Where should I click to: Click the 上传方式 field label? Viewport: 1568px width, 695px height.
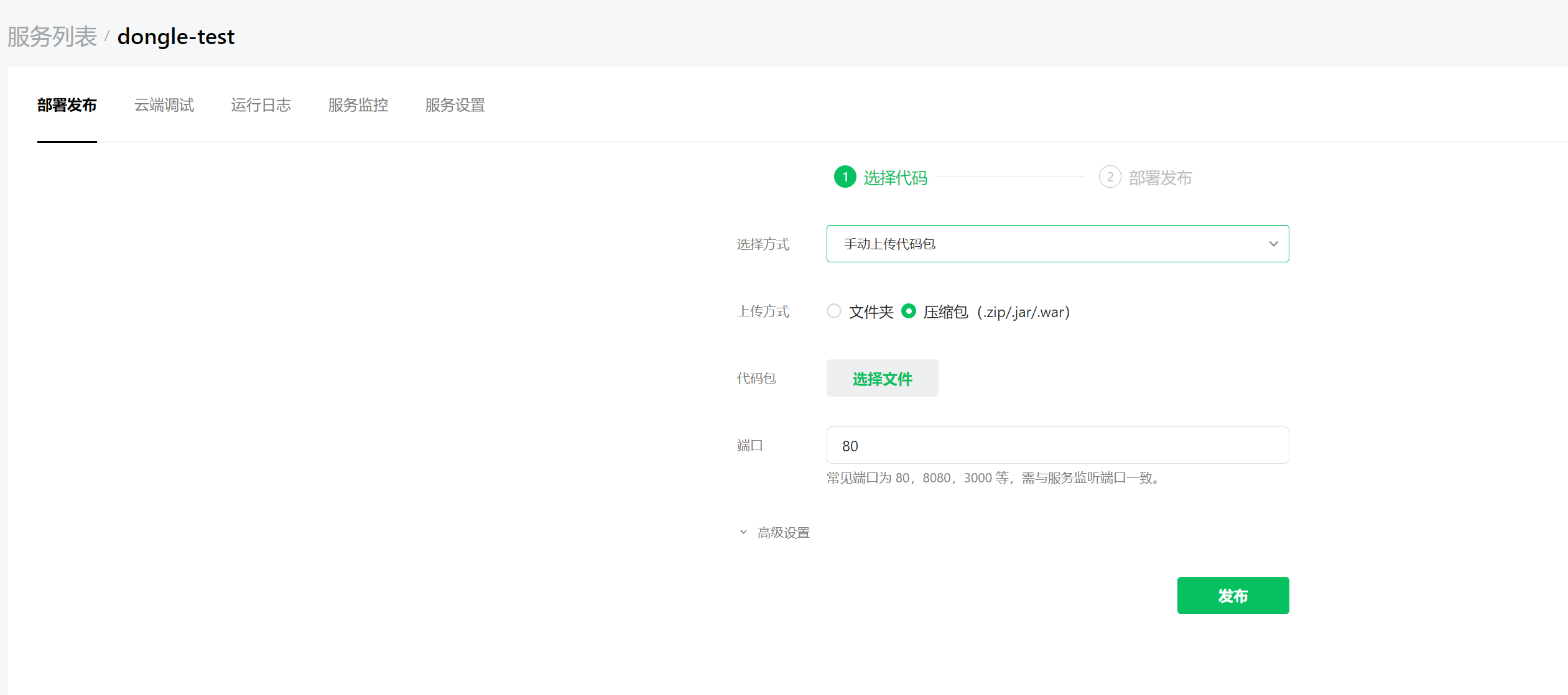tap(763, 311)
